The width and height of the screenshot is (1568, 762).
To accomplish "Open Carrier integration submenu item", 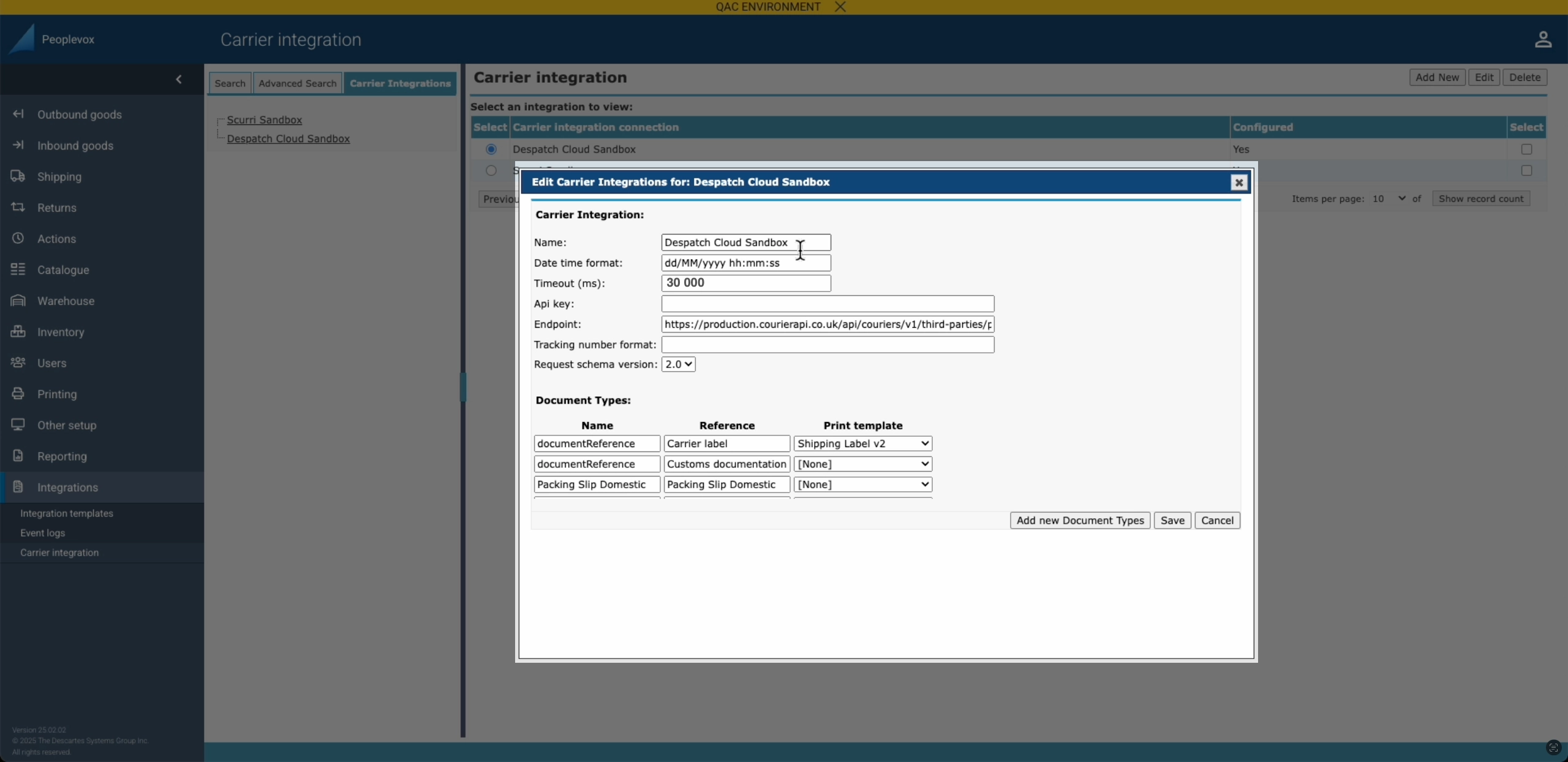I will pos(59,553).
